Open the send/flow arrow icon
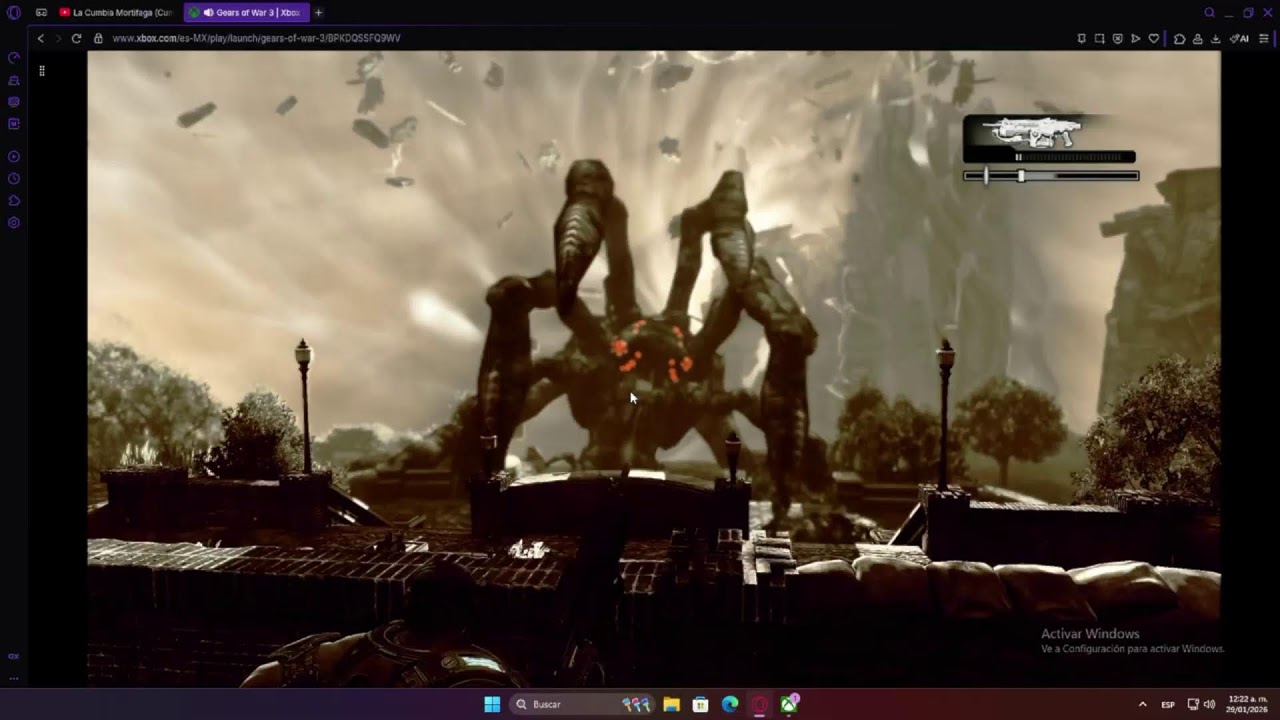This screenshot has height=720, width=1280. coord(1135,38)
